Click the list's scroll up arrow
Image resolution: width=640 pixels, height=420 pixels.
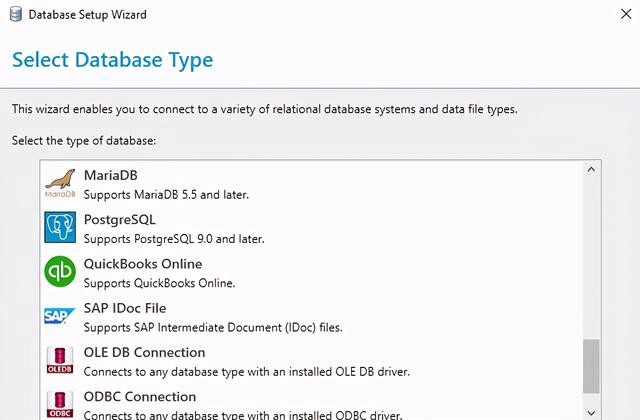tap(591, 169)
